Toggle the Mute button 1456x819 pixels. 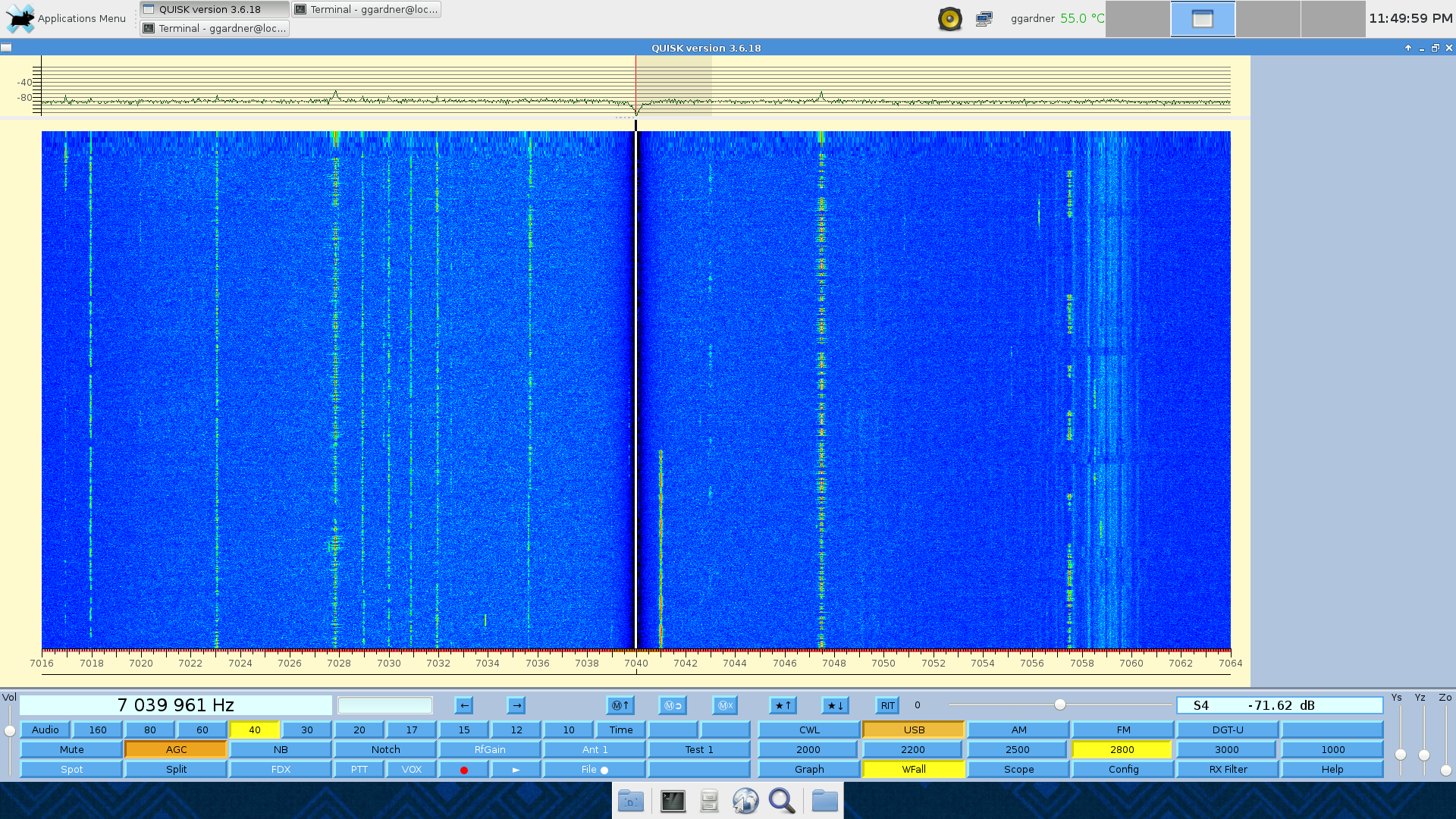[72, 750]
